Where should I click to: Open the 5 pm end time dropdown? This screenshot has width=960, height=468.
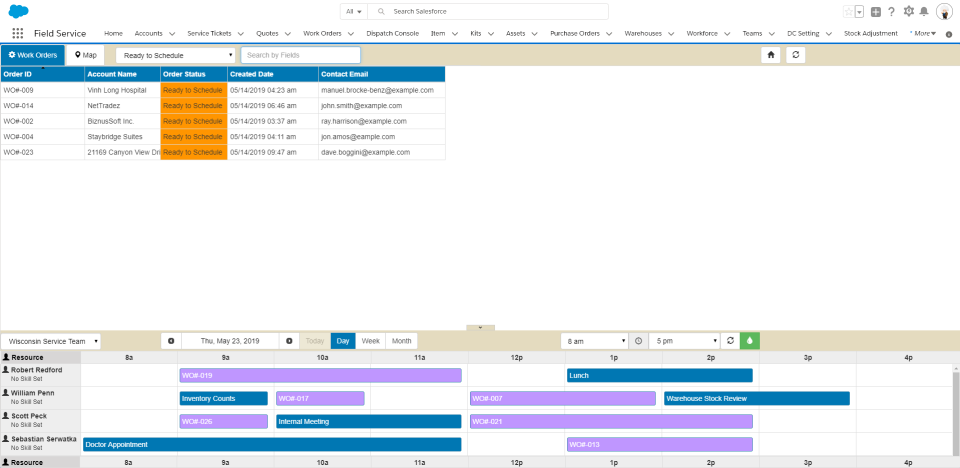pyautogui.click(x=684, y=341)
